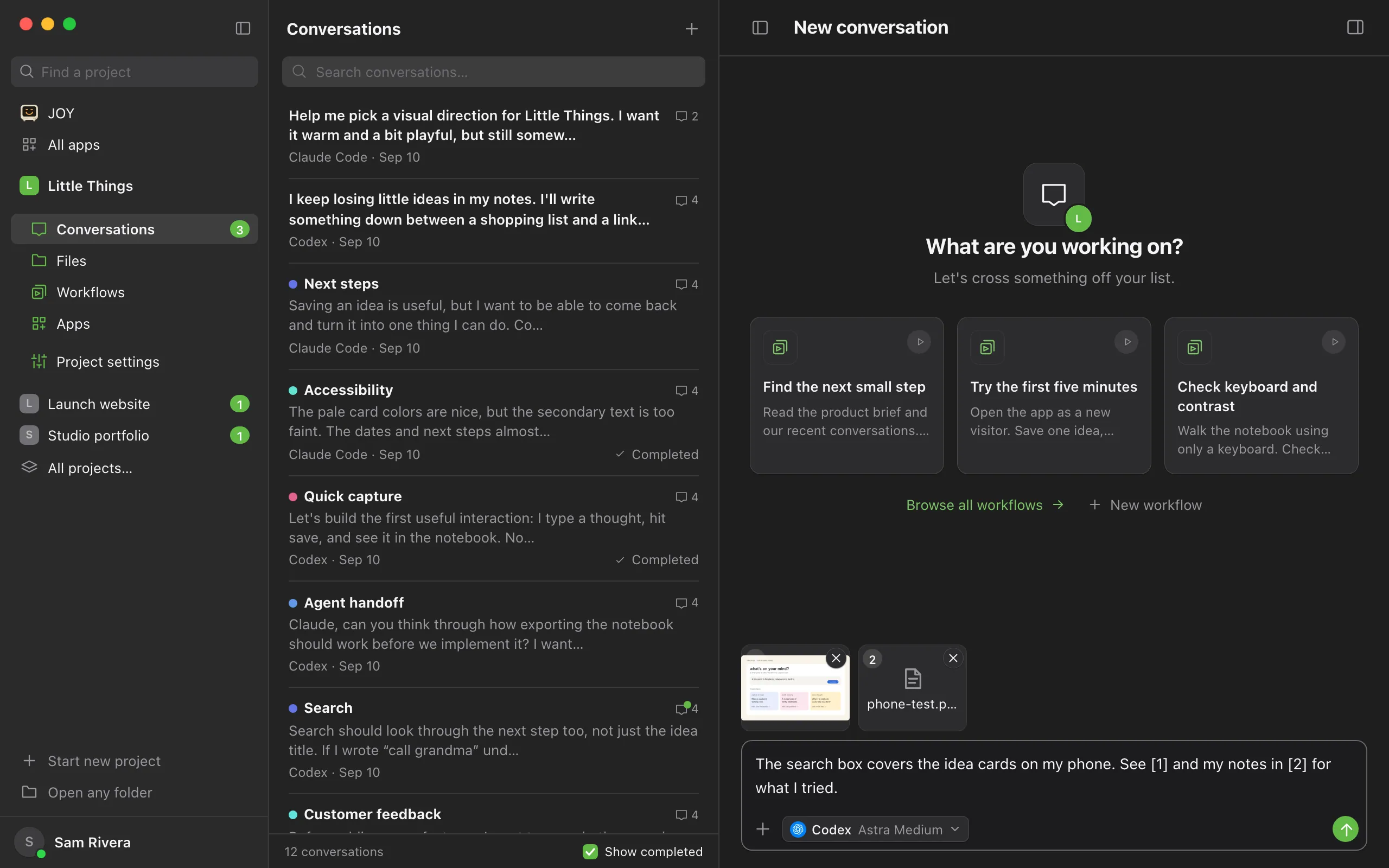The image size is (1389, 868).
Task: Run the 'Check keyboard and contrast' workflow
Action: [1333, 342]
